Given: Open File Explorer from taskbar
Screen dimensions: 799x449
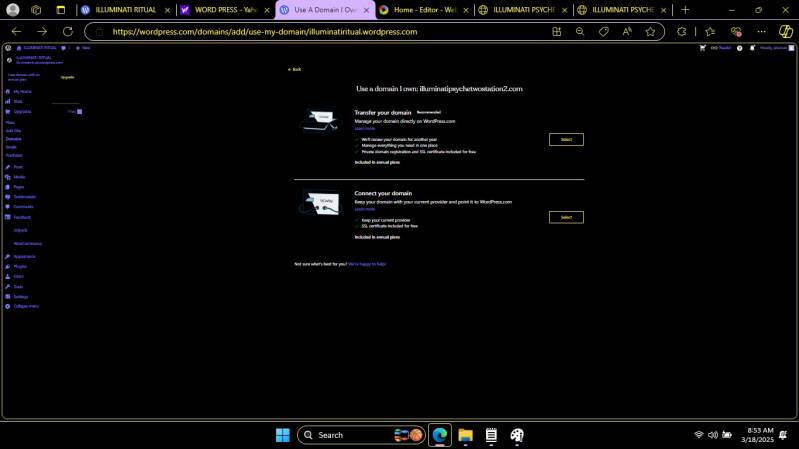Looking at the screenshot, I should coord(465,435).
